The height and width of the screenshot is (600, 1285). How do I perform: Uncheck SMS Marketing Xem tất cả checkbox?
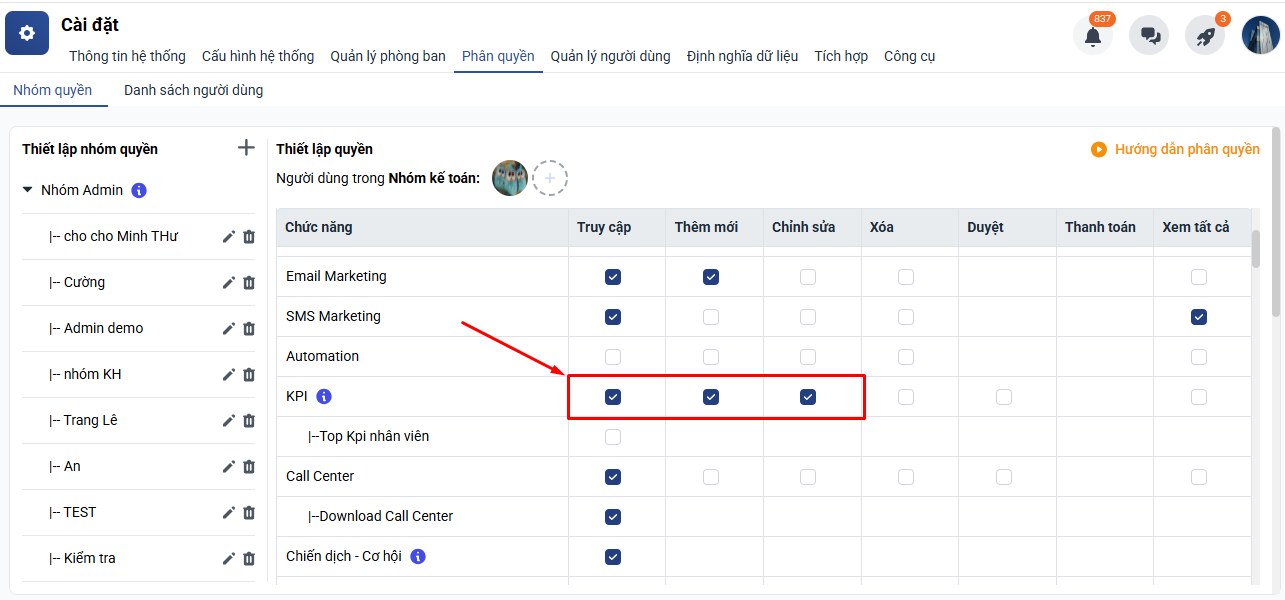pyautogui.click(x=1199, y=317)
